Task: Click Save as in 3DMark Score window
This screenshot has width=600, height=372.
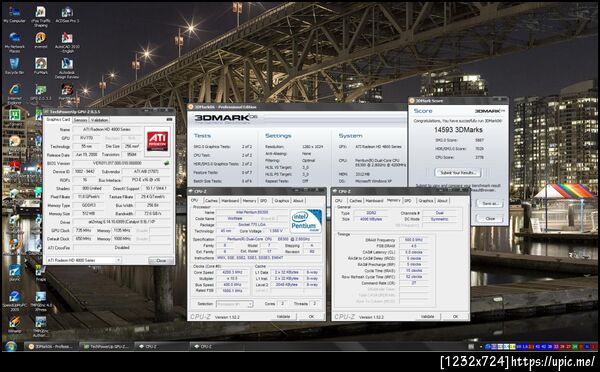Action: 490,204
